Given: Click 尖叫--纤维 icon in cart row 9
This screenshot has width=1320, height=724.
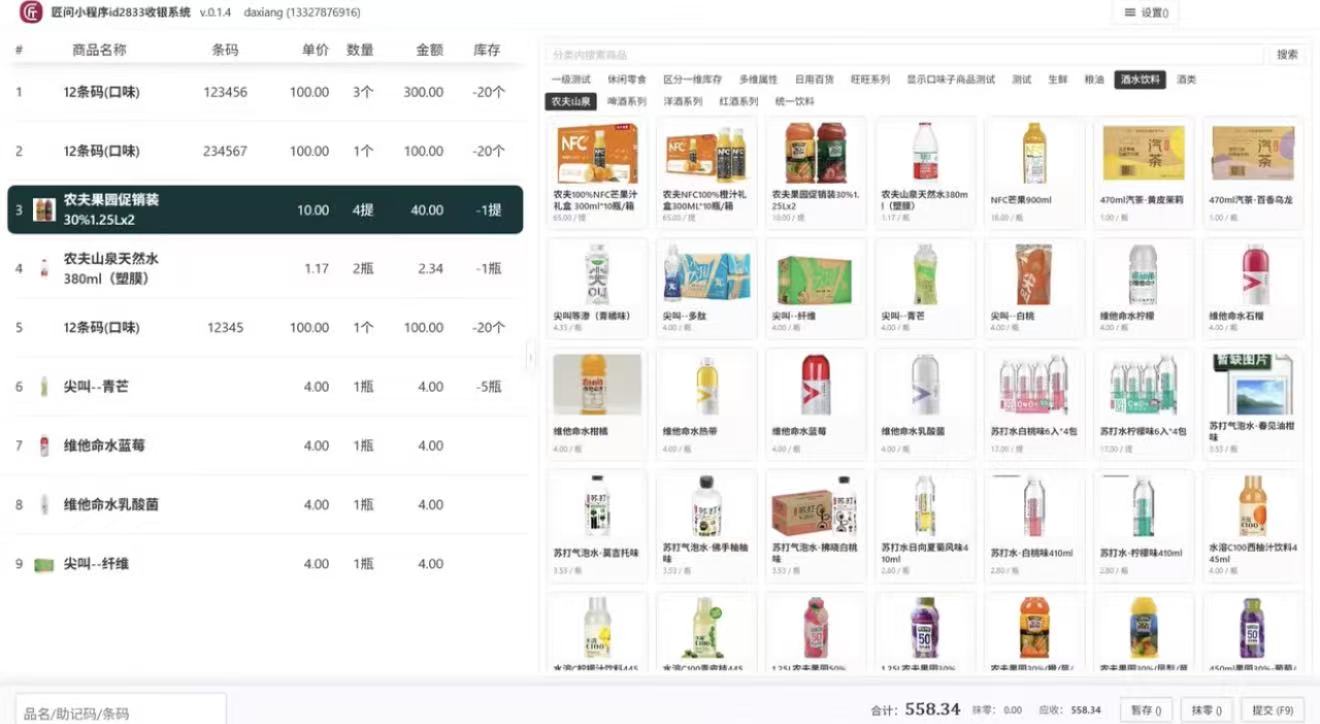Looking at the screenshot, I should pos(44,564).
